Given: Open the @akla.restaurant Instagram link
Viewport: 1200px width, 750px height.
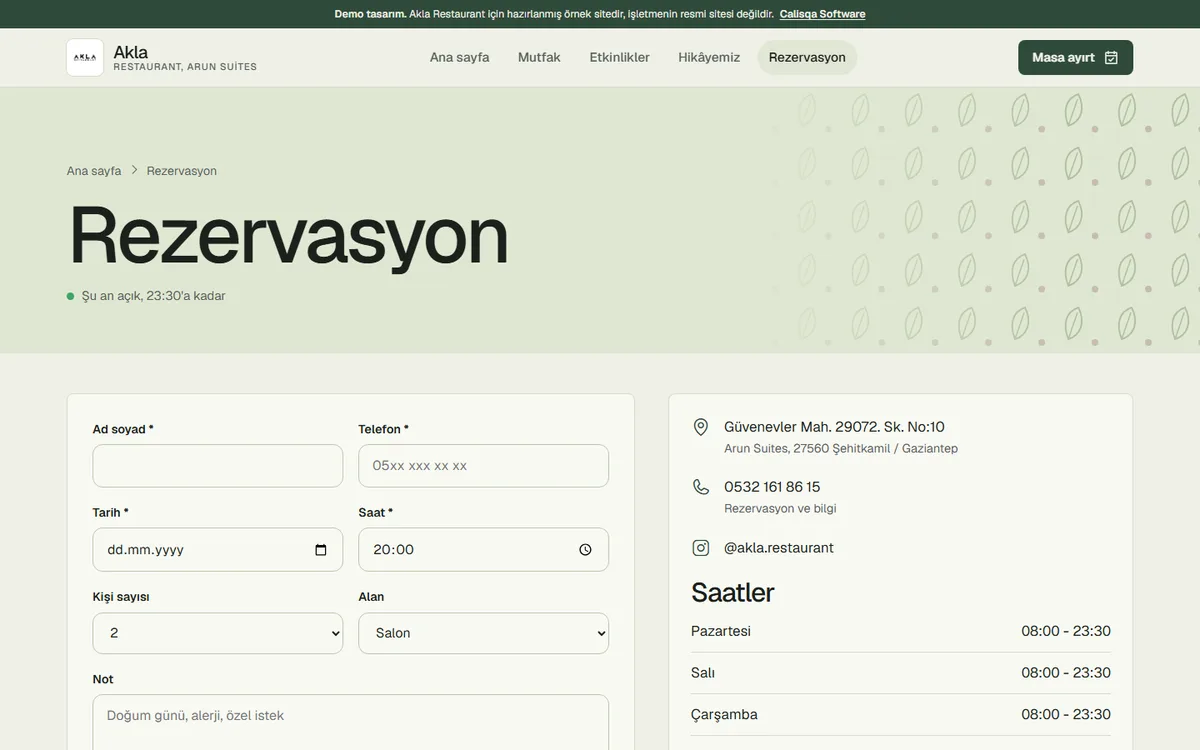Looking at the screenshot, I should (x=779, y=548).
